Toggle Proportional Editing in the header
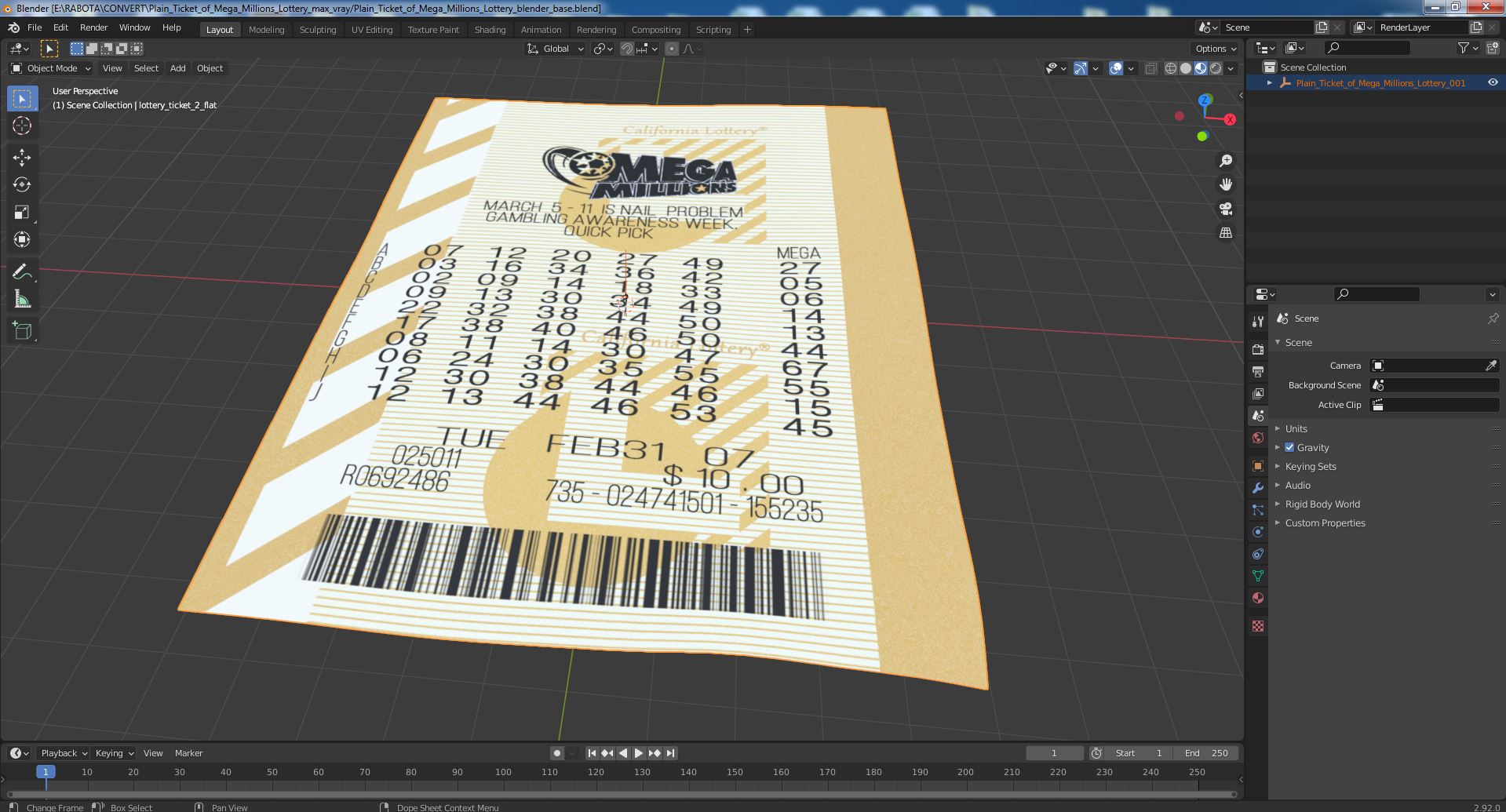 (672, 49)
